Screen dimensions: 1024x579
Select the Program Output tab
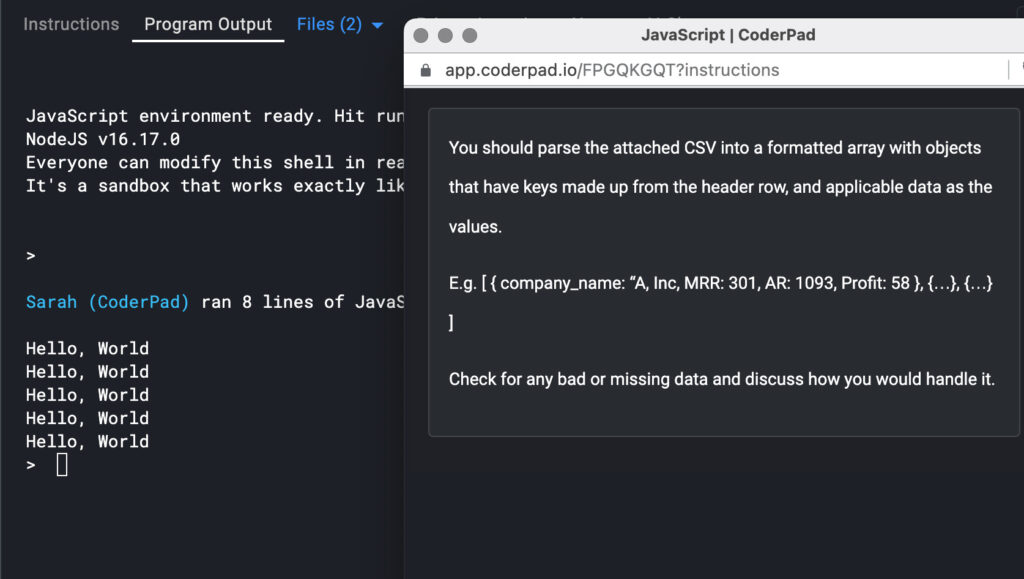[x=208, y=24]
